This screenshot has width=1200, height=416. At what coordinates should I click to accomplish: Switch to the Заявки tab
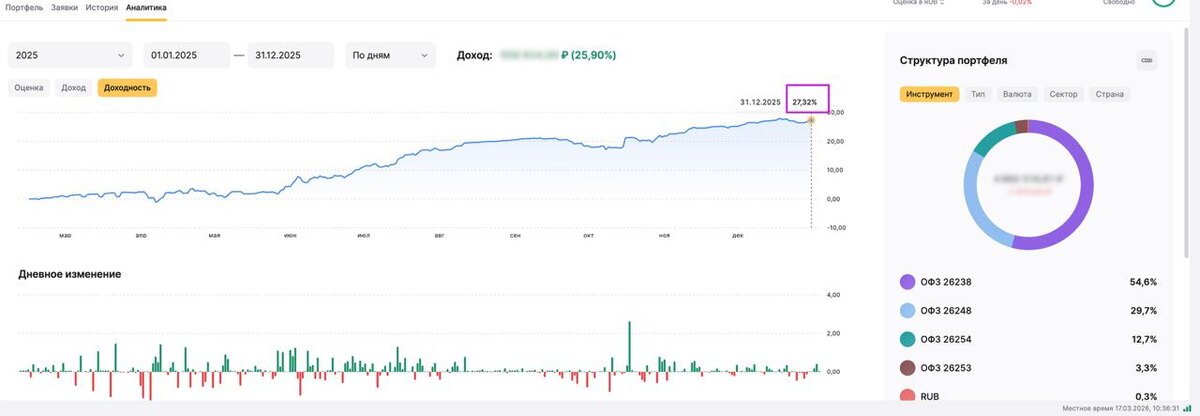(x=65, y=6)
